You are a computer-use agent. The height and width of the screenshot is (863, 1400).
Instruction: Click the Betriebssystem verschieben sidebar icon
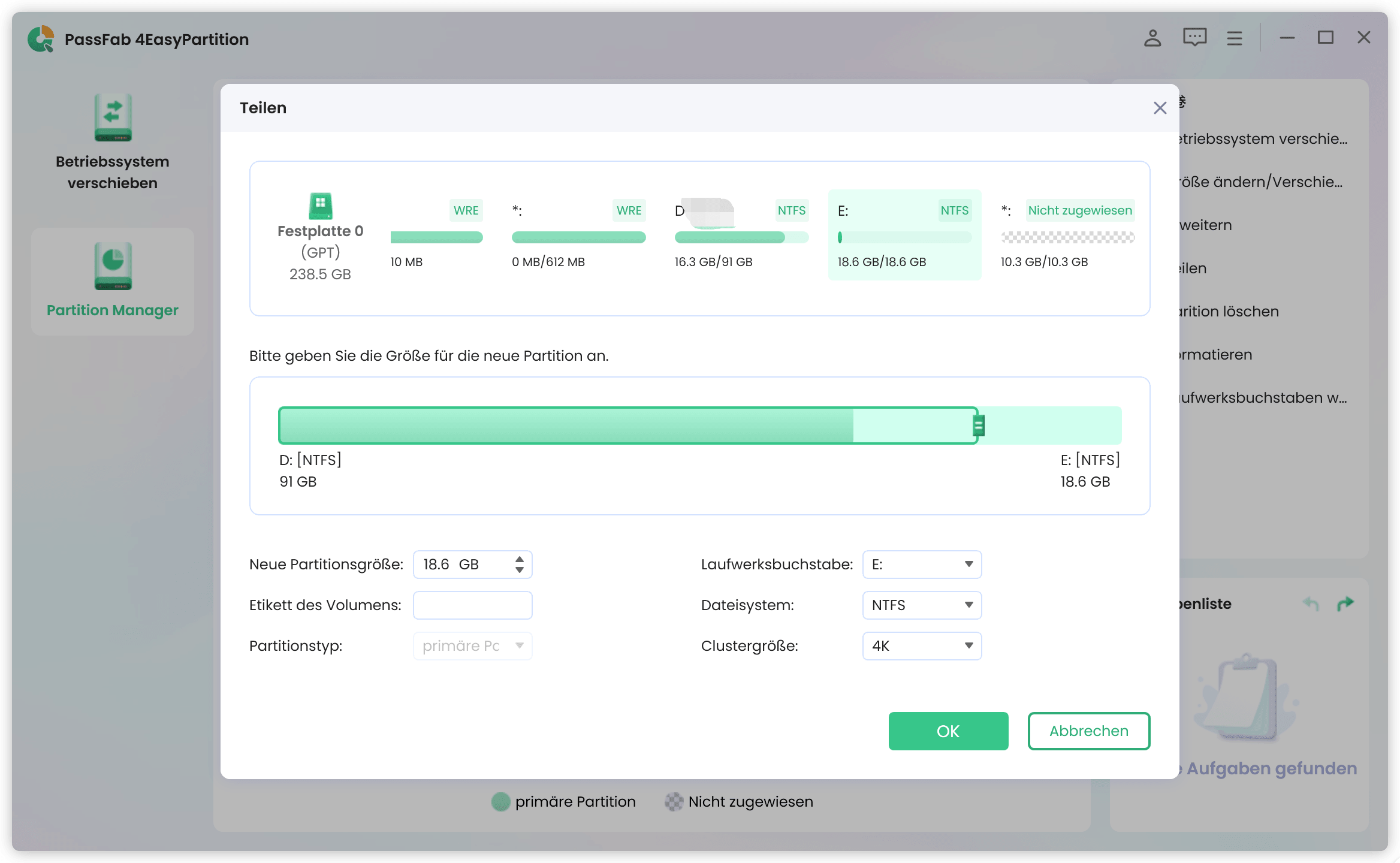(113, 118)
